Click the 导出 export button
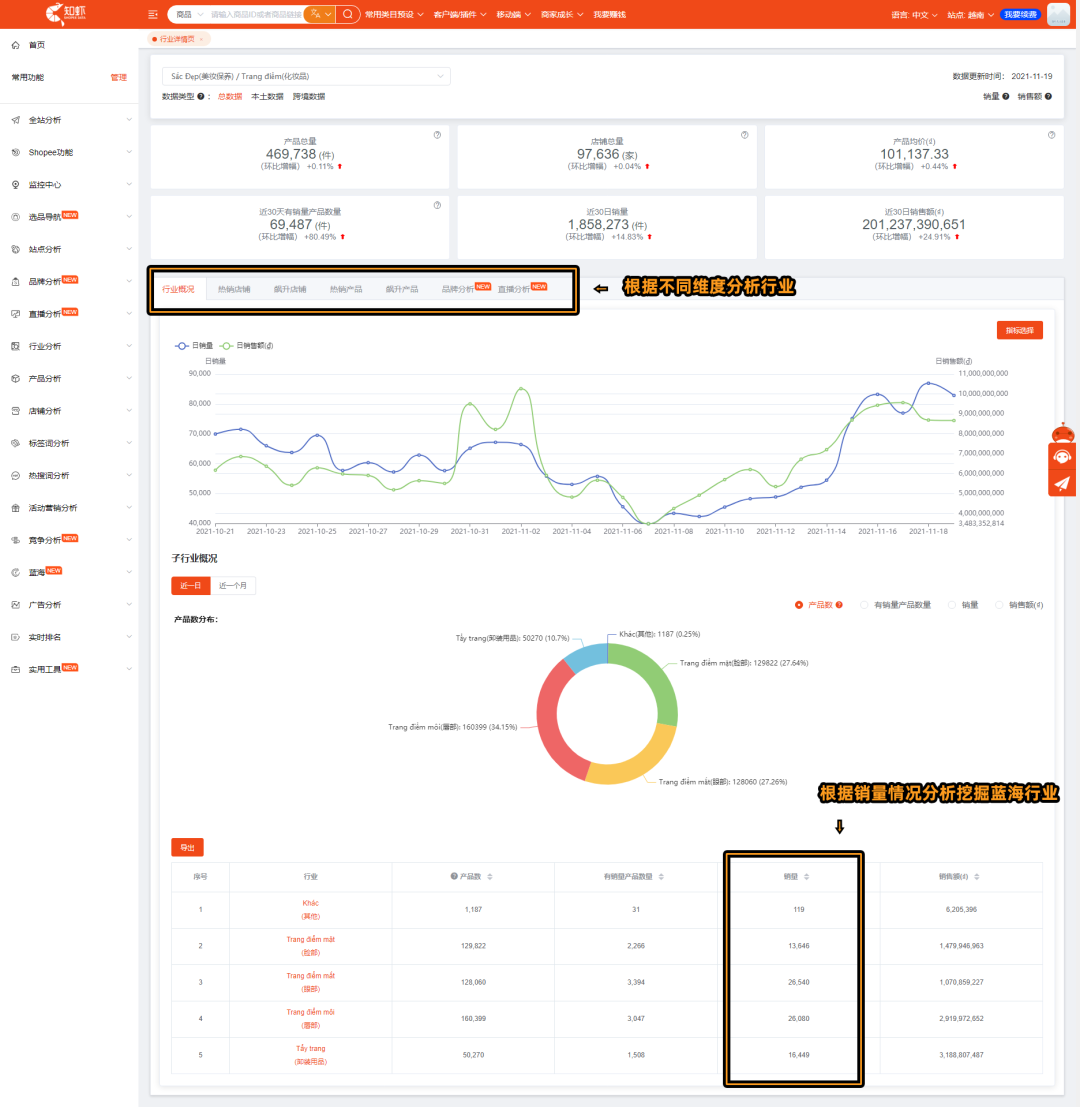 click(x=187, y=847)
